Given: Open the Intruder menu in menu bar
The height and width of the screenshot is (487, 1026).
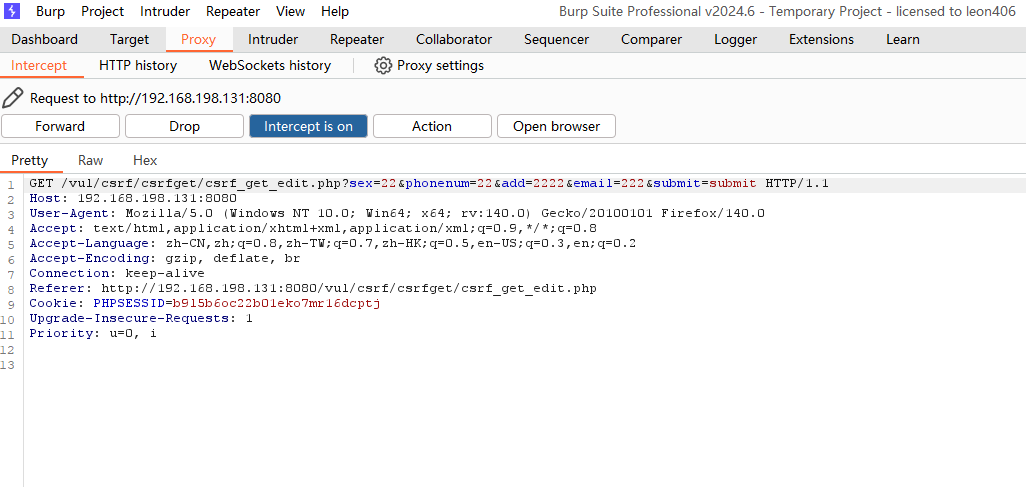Looking at the screenshot, I should [165, 11].
